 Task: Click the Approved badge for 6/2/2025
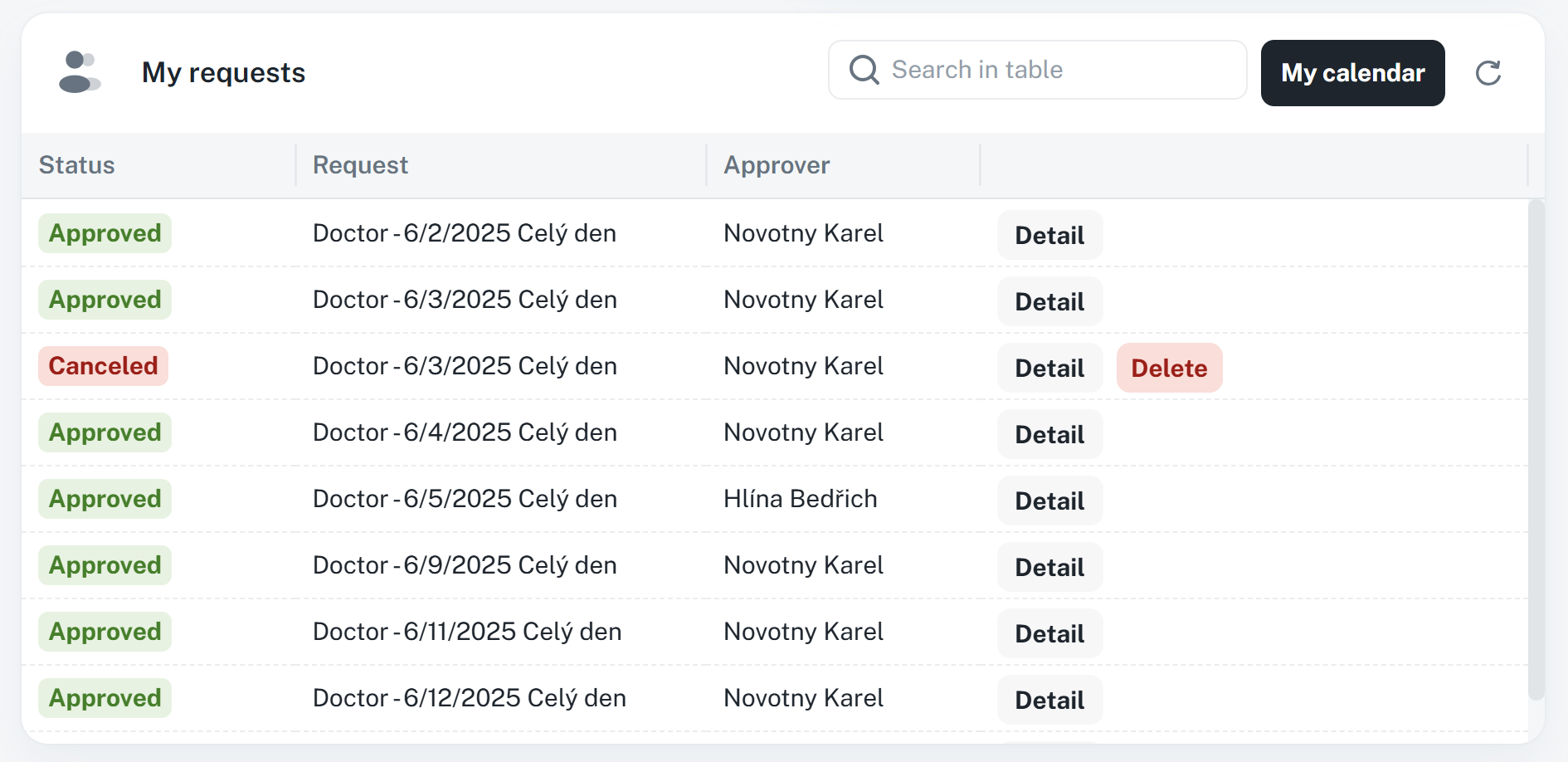(x=105, y=233)
